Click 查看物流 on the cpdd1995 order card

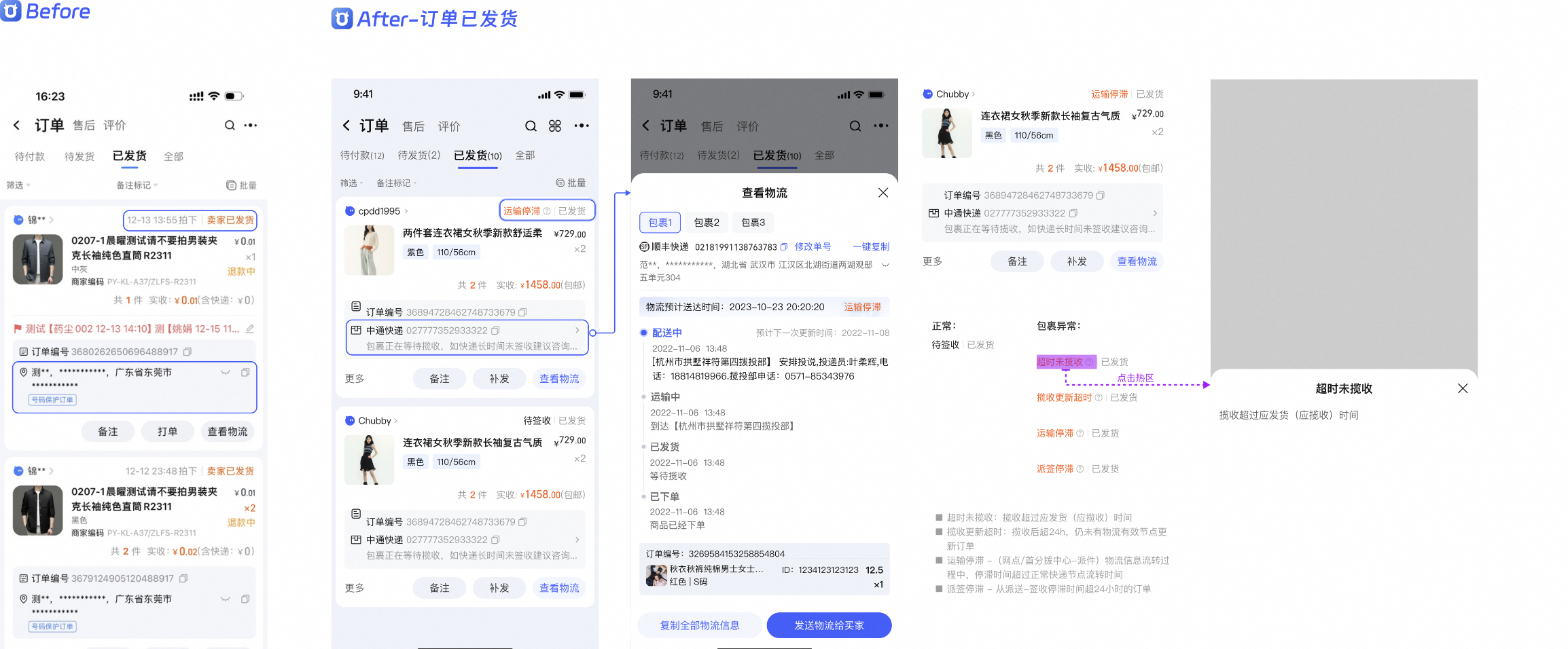(559, 379)
